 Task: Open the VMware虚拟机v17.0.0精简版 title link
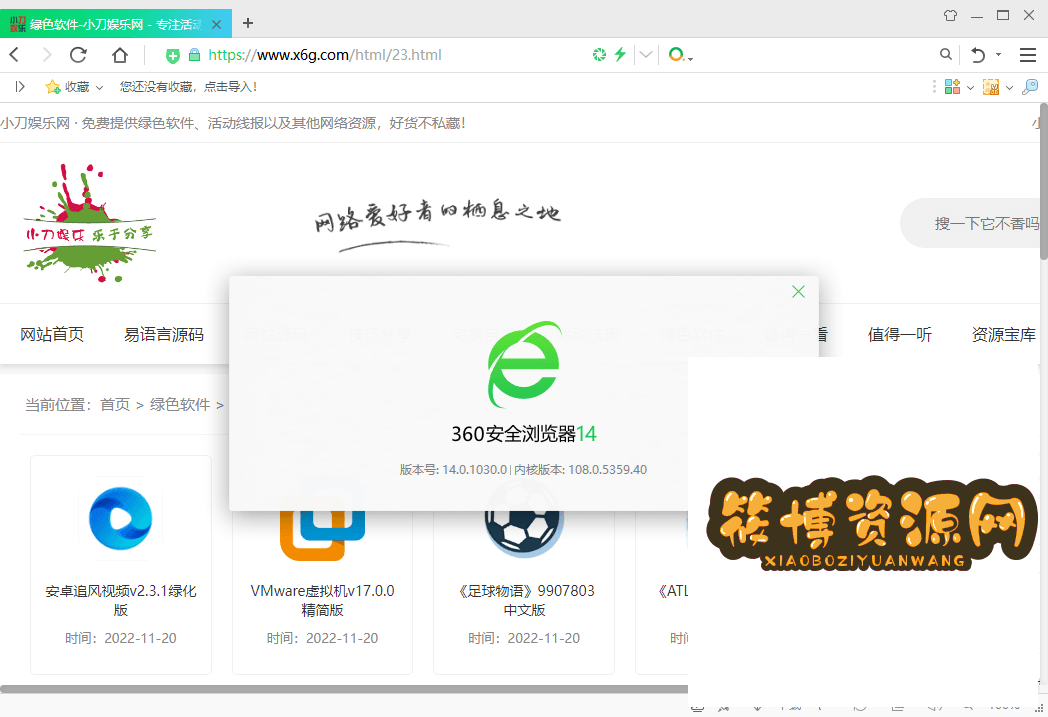tap(322, 600)
